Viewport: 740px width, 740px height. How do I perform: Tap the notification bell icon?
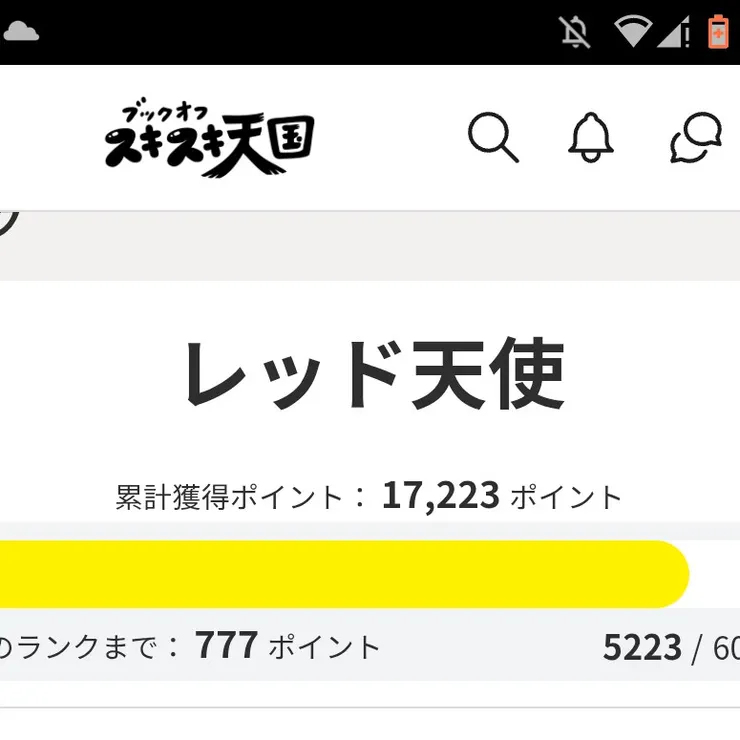tap(590, 137)
